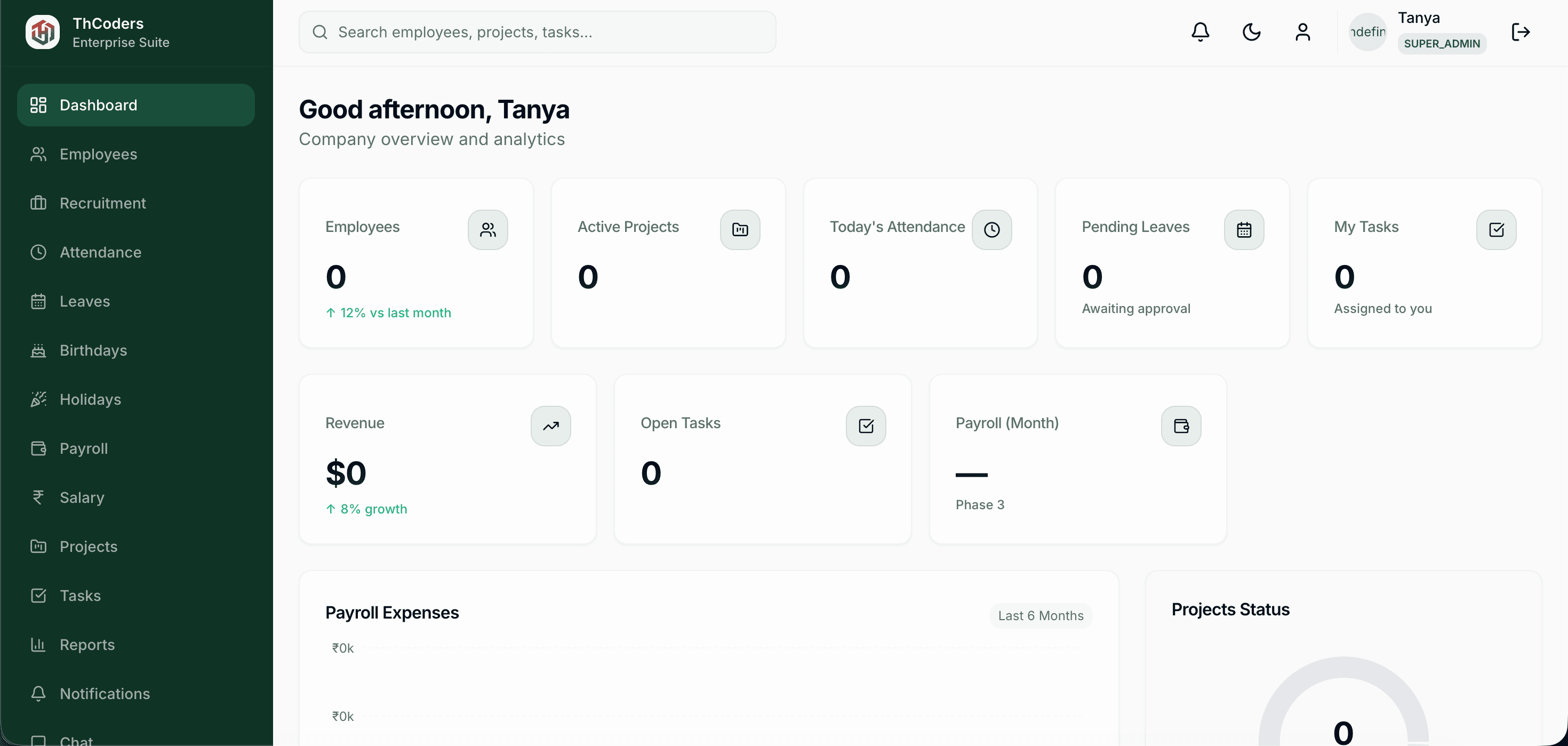Click the Open Tasks check icon
The height and width of the screenshot is (746, 1568).
click(866, 426)
